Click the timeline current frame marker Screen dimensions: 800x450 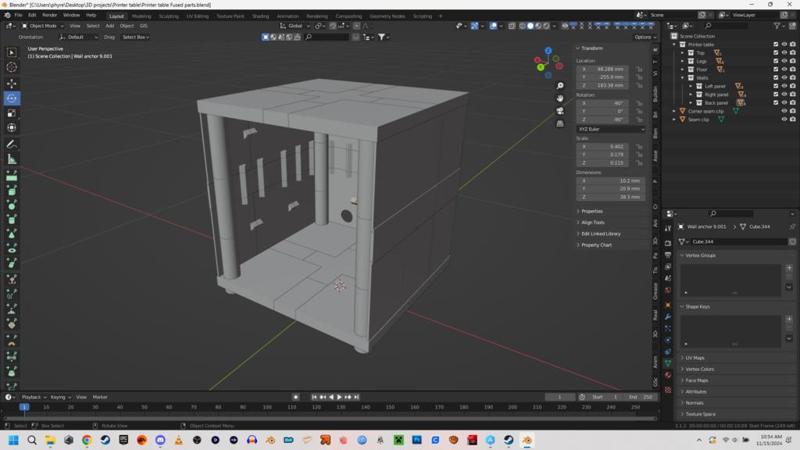click(24, 407)
